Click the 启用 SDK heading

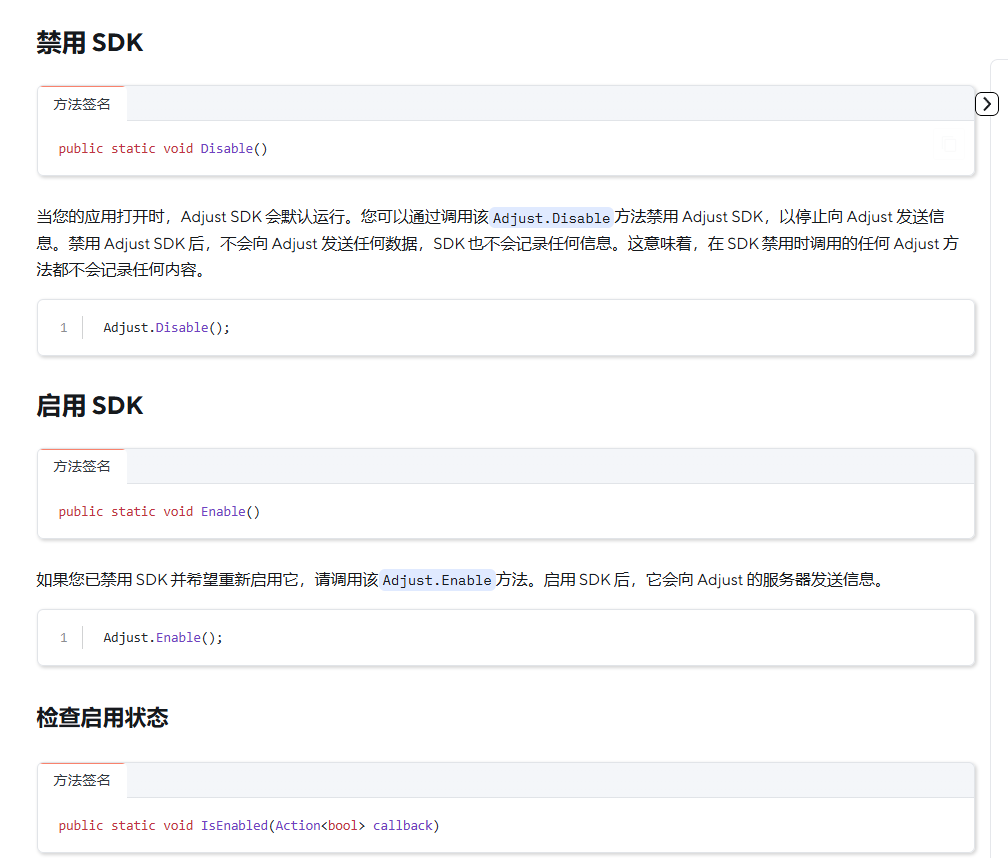pyautogui.click(x=89, y=406)
